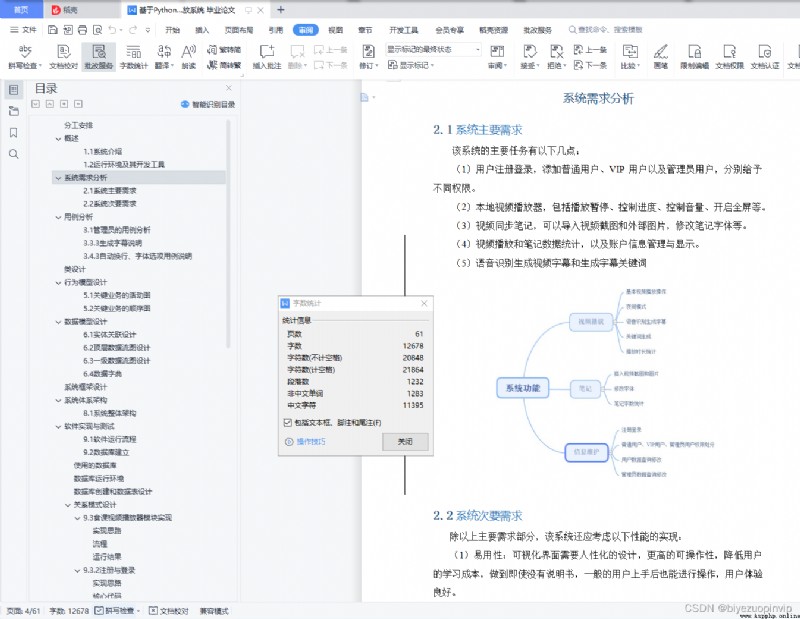Reject the revision (拒绝) icon

[556, 56]
